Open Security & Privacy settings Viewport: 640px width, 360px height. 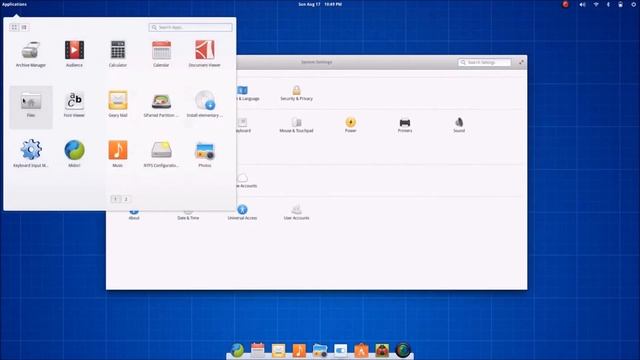[296, 93]
